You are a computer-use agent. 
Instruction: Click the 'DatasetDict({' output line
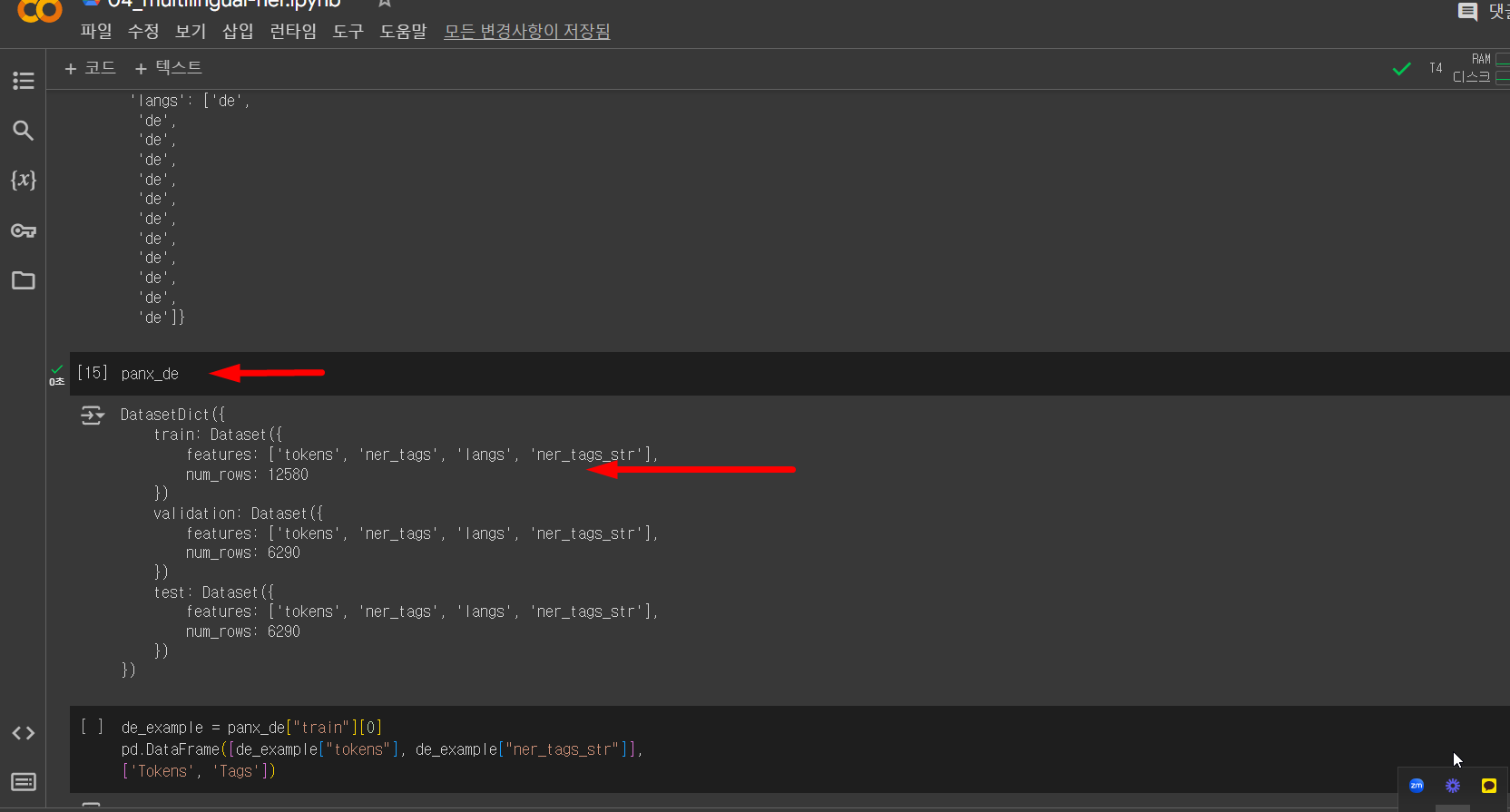point(172,415)
